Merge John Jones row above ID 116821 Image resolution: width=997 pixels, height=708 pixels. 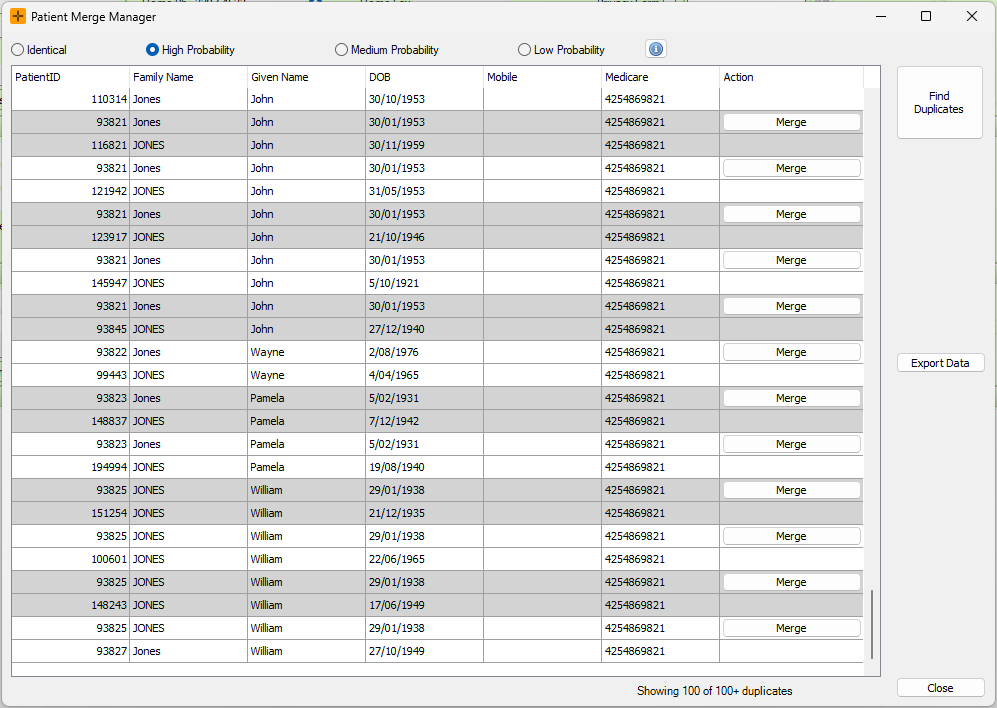(791, 122)
